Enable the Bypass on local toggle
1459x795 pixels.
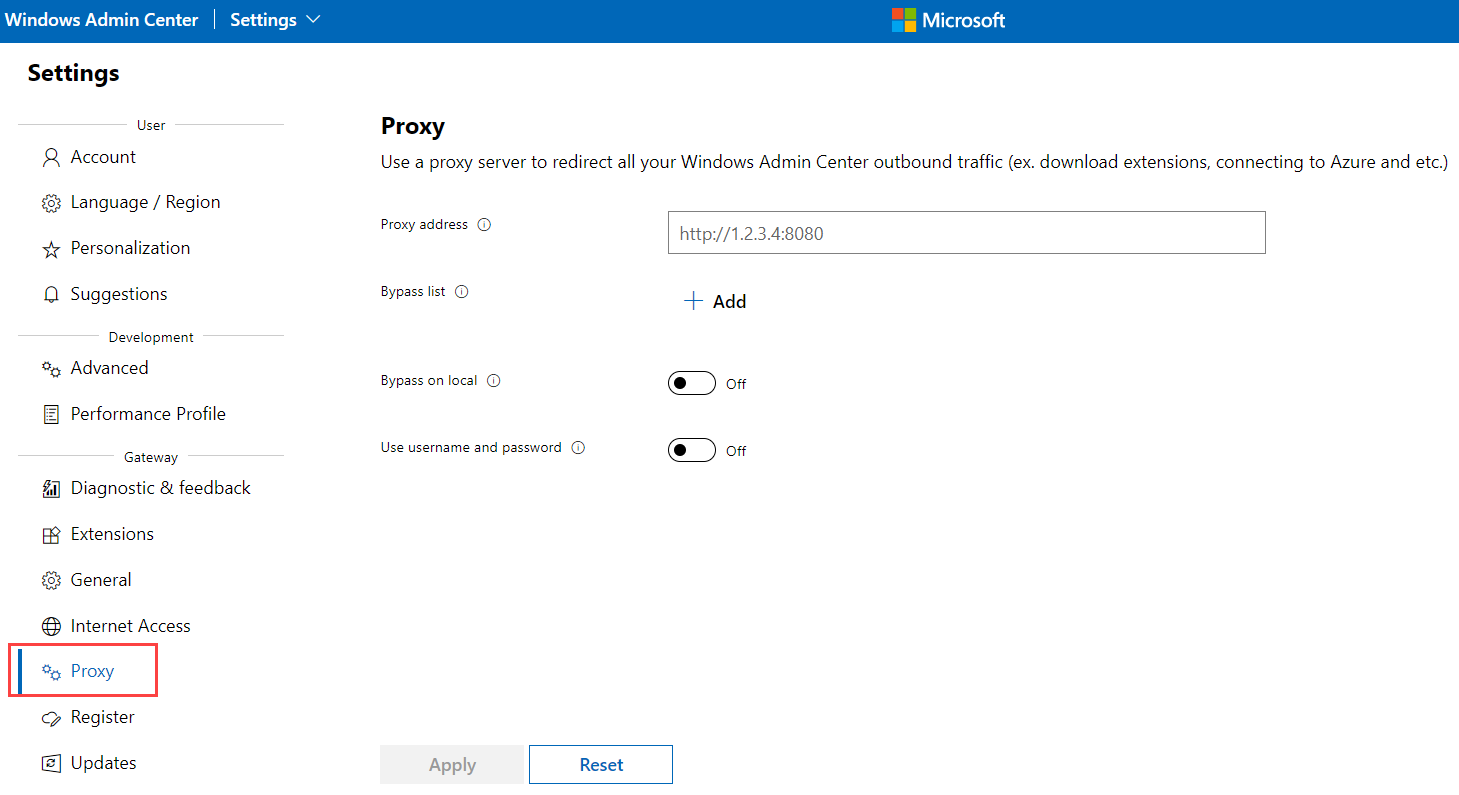point(691,383)
